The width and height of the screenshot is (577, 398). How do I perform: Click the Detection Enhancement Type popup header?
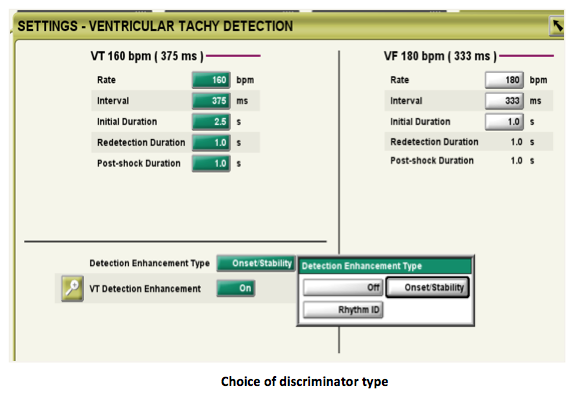coord(385,266)
